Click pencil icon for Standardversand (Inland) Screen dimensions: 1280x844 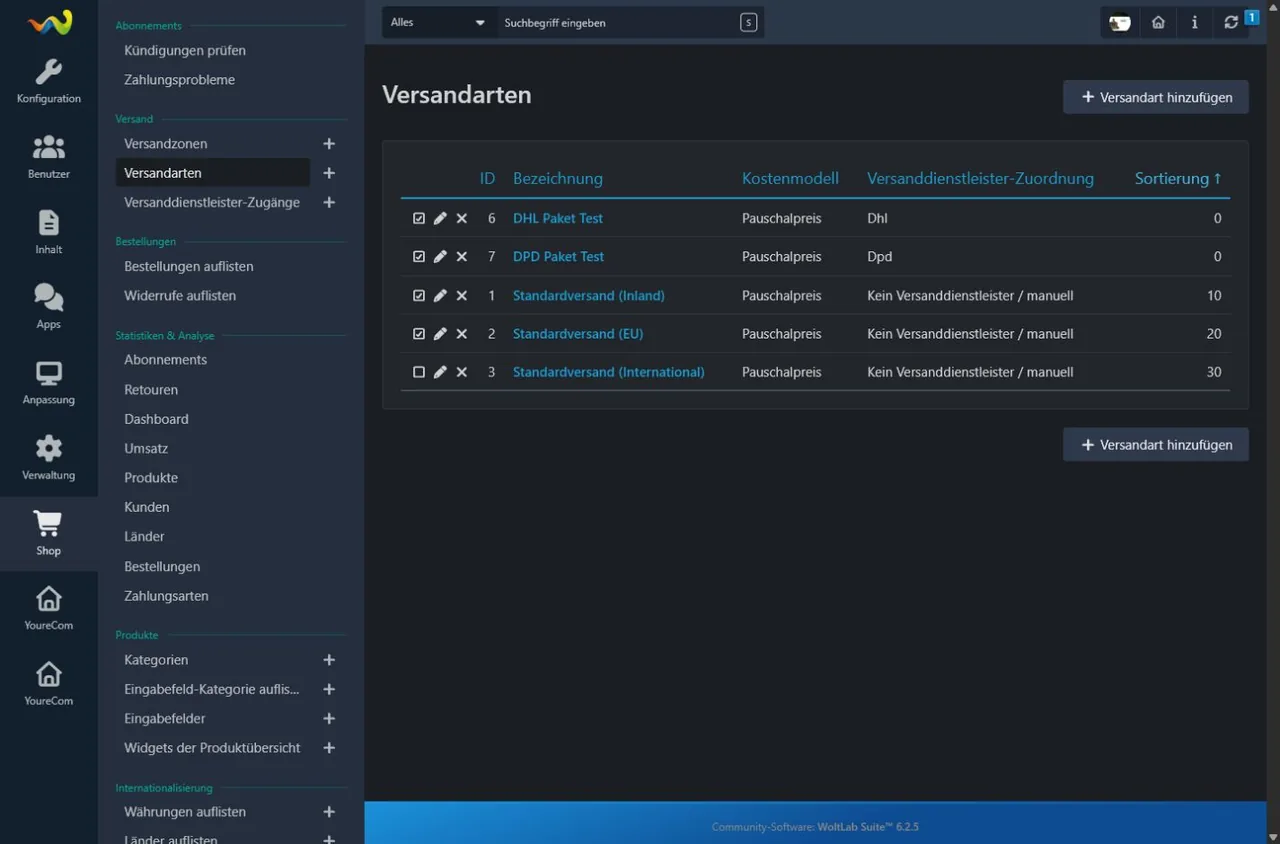coord(440,296)
